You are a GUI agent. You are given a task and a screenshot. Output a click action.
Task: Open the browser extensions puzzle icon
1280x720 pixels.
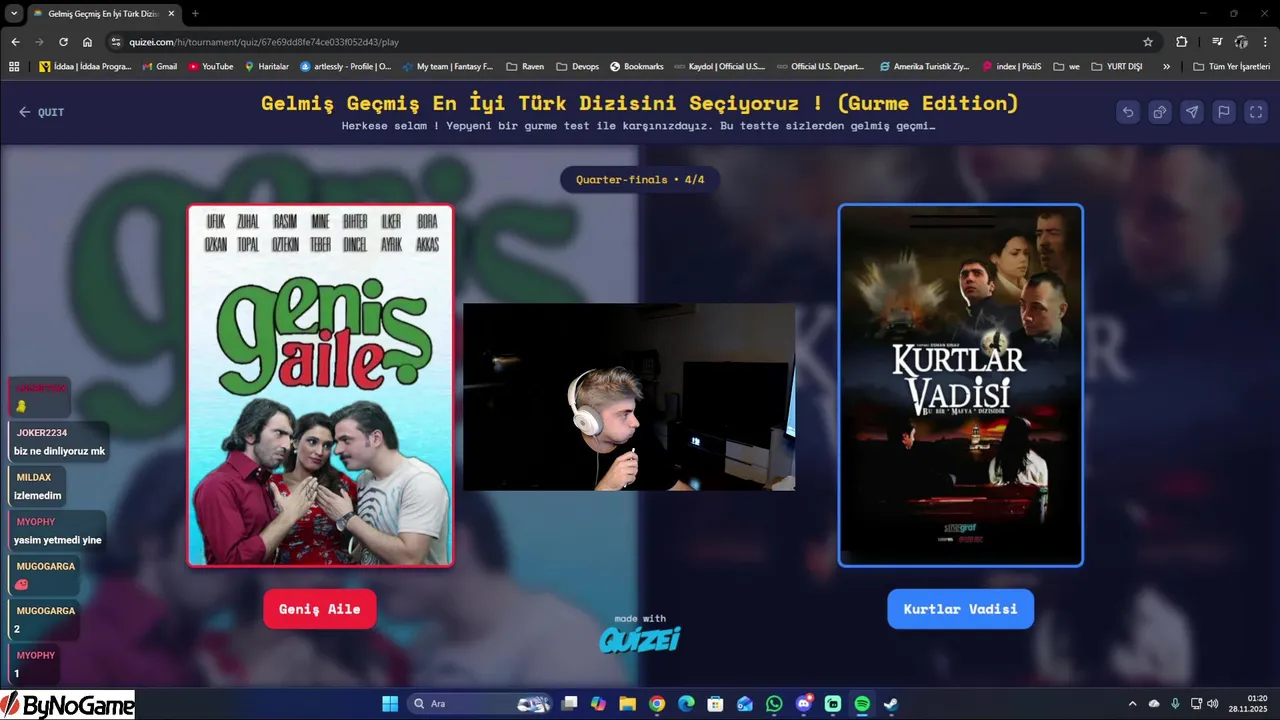[1182, 42]
